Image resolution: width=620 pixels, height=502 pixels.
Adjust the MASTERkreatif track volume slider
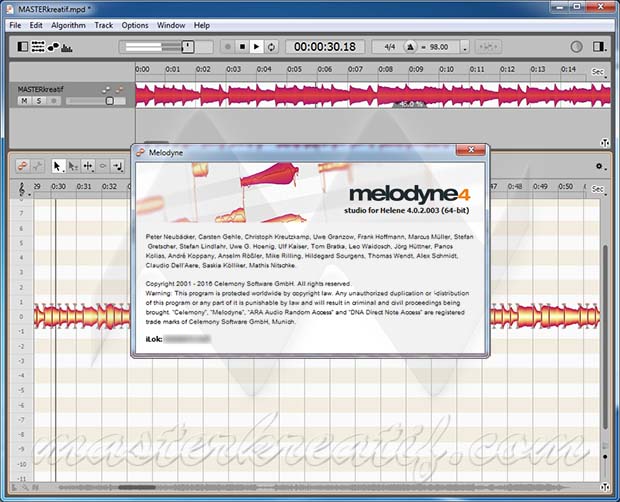pos(96,101)
